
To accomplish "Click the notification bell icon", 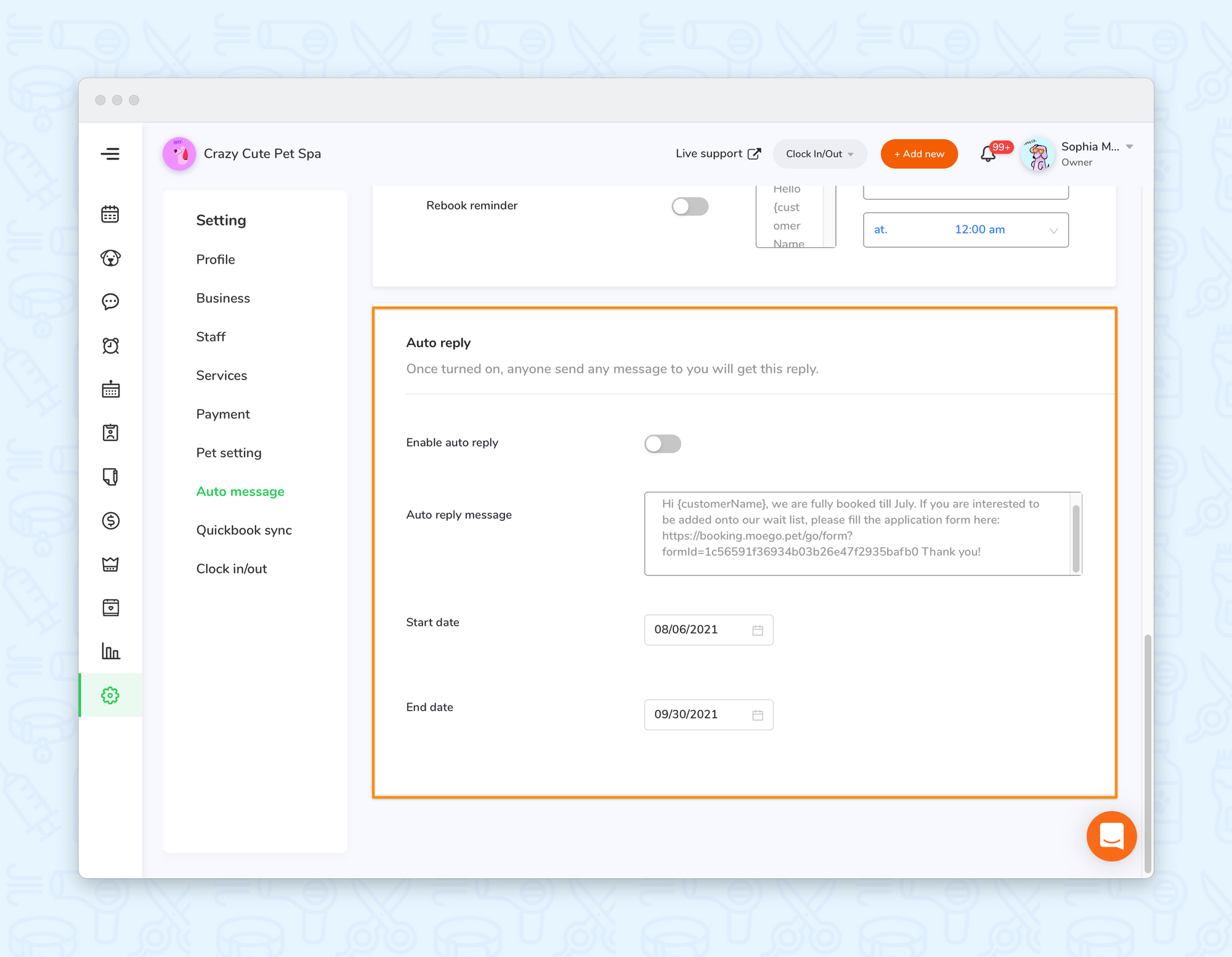I will coord(988,154).
